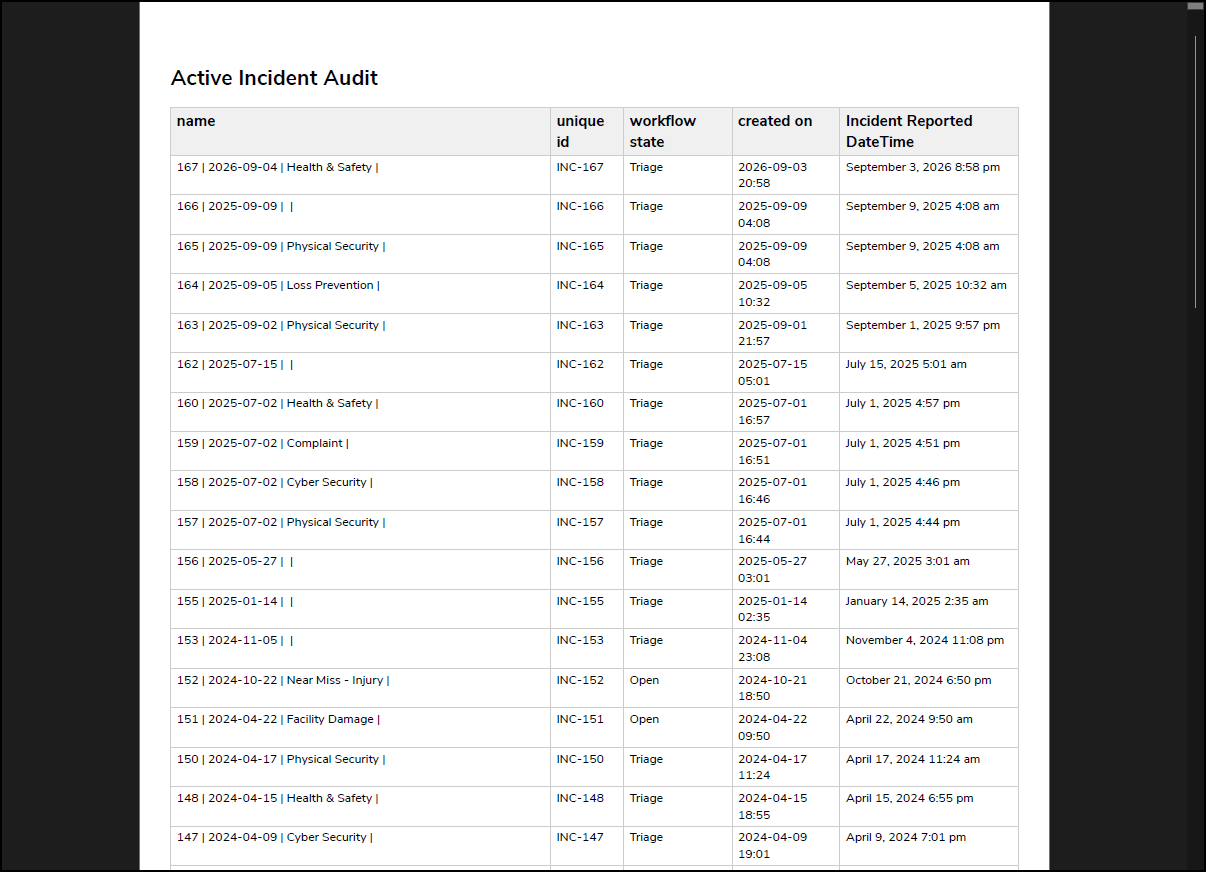Click created on '2024-10-21 18:50' cell
The height and width of the screenshot is (872, 1206).
786,688
